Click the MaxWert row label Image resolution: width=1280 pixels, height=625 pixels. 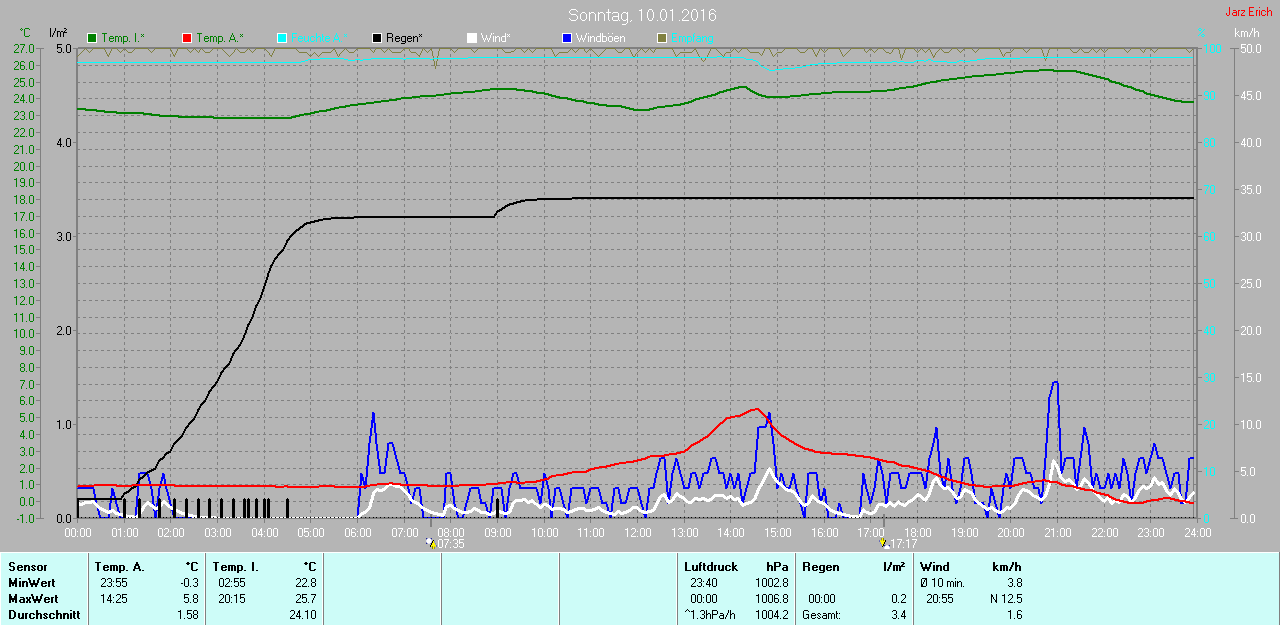(32, 599)
